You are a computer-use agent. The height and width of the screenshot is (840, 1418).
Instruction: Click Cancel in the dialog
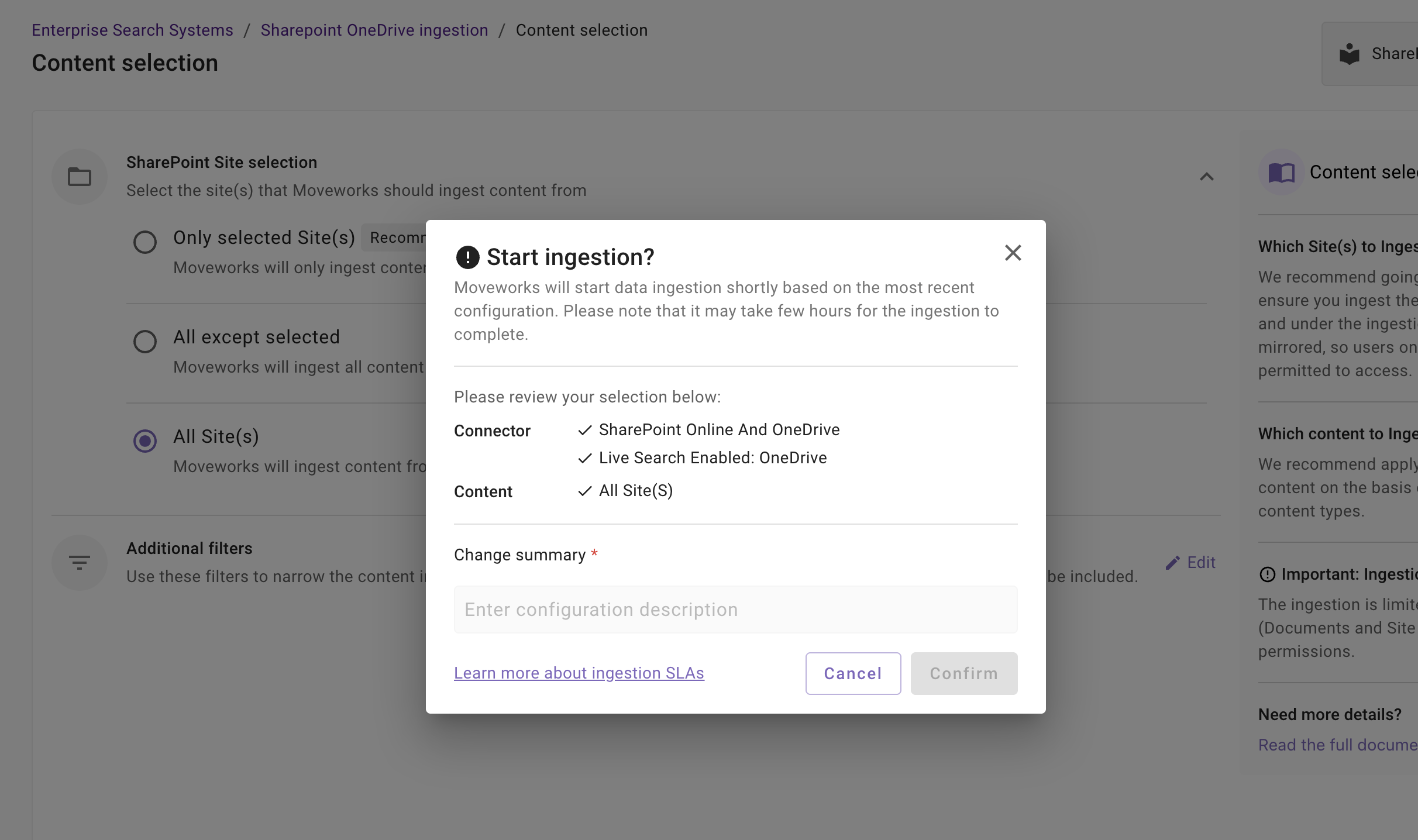[853, 673]
